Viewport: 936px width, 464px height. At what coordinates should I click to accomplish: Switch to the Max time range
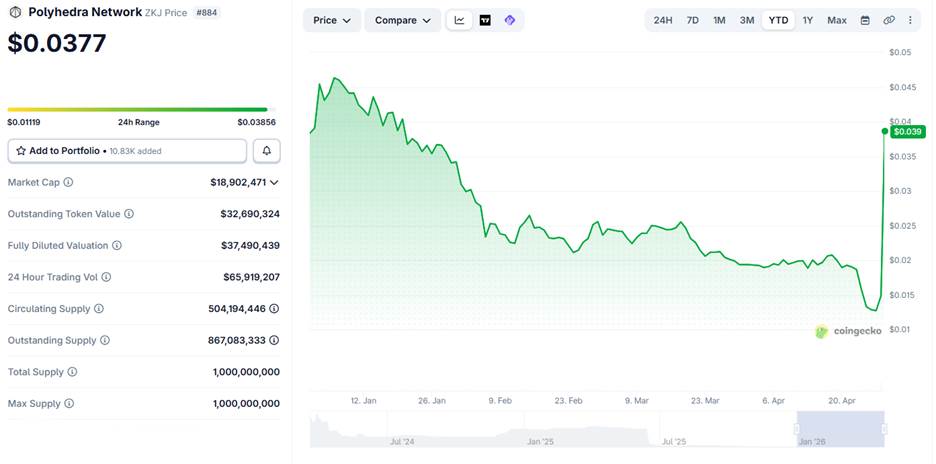click(837, 20)
